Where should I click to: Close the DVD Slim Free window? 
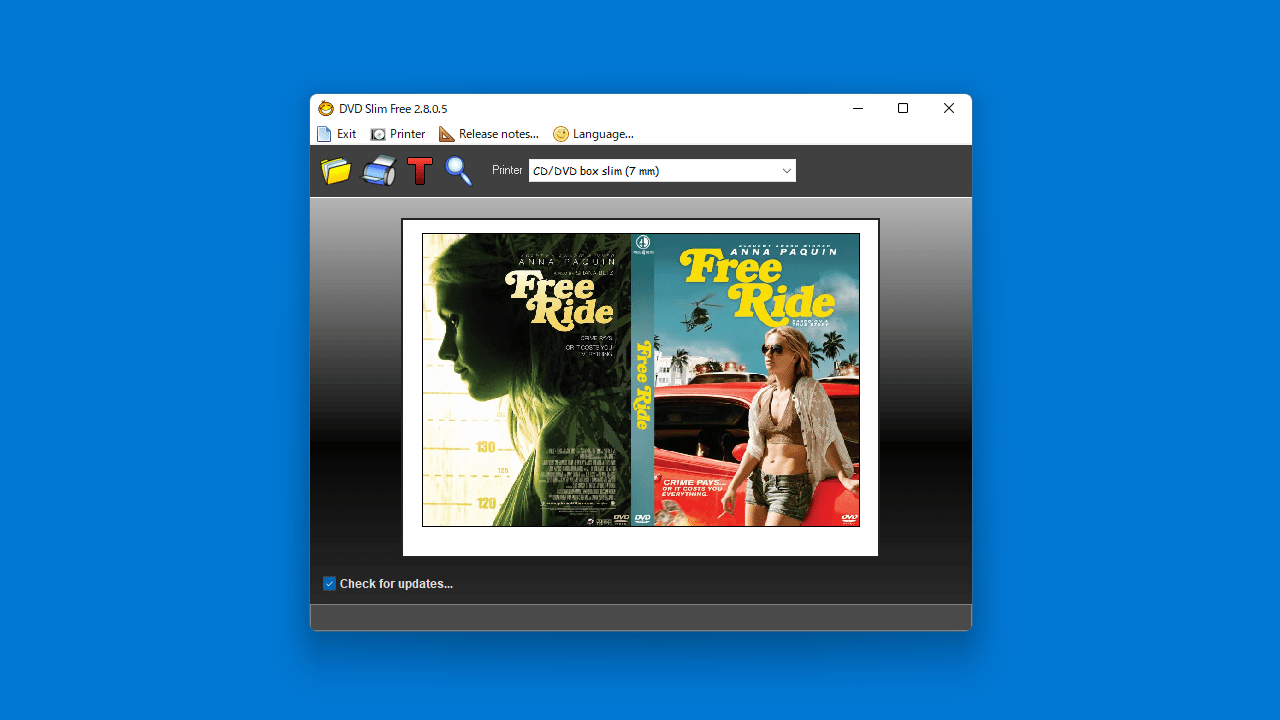click(949, 109)
